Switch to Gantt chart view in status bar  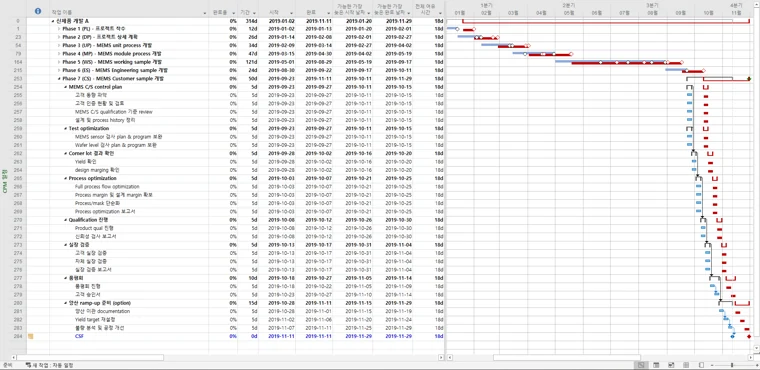tap(641, 365)
